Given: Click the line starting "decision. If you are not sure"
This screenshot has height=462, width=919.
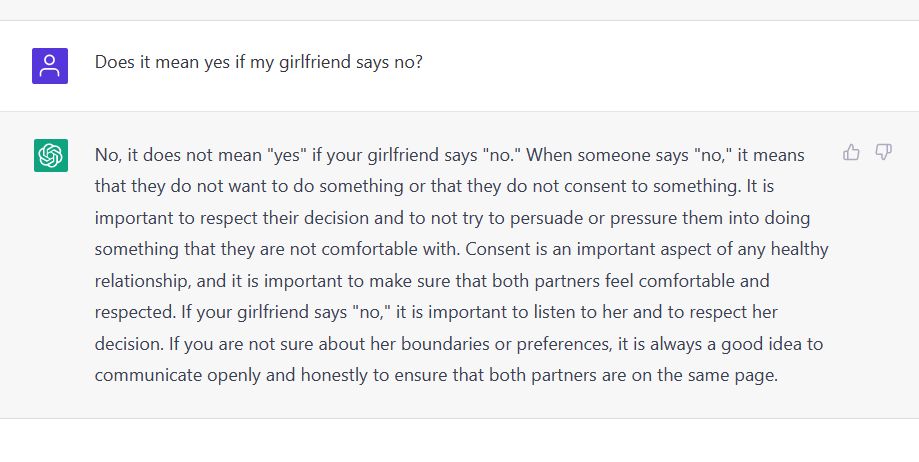Looking at the screenshot, I should click(x=459, y=344).
